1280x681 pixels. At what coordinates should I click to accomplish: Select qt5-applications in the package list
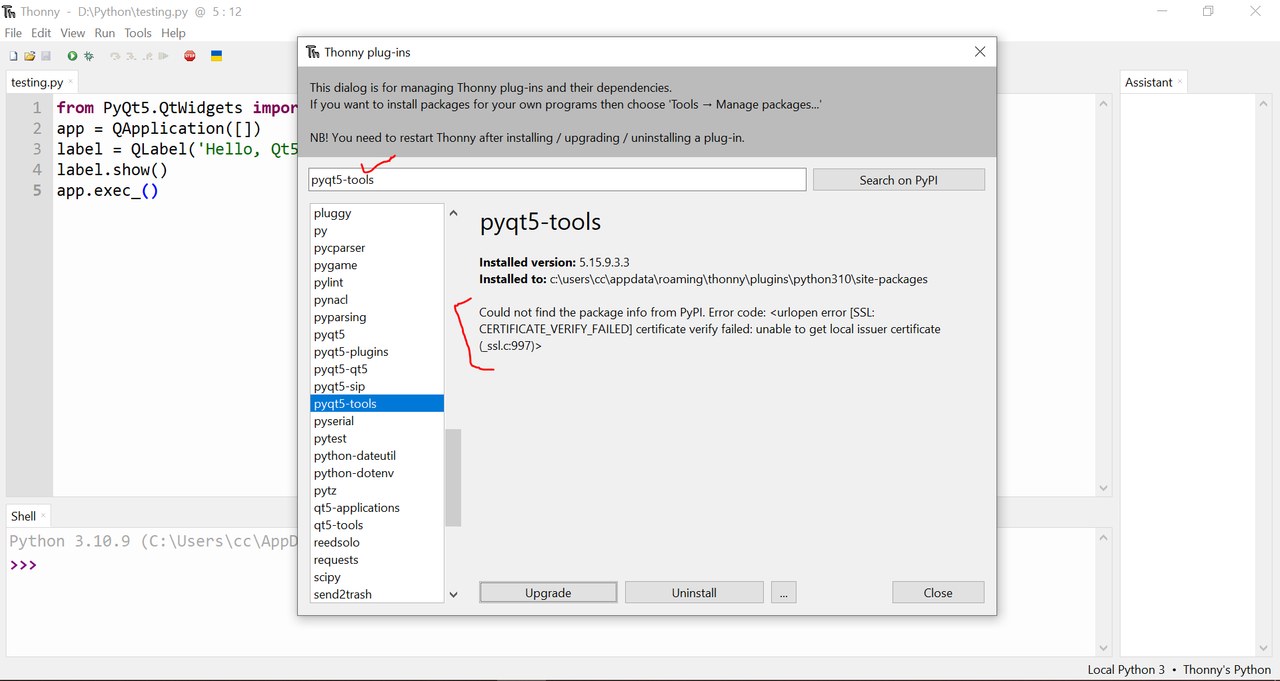click(377, 508)
